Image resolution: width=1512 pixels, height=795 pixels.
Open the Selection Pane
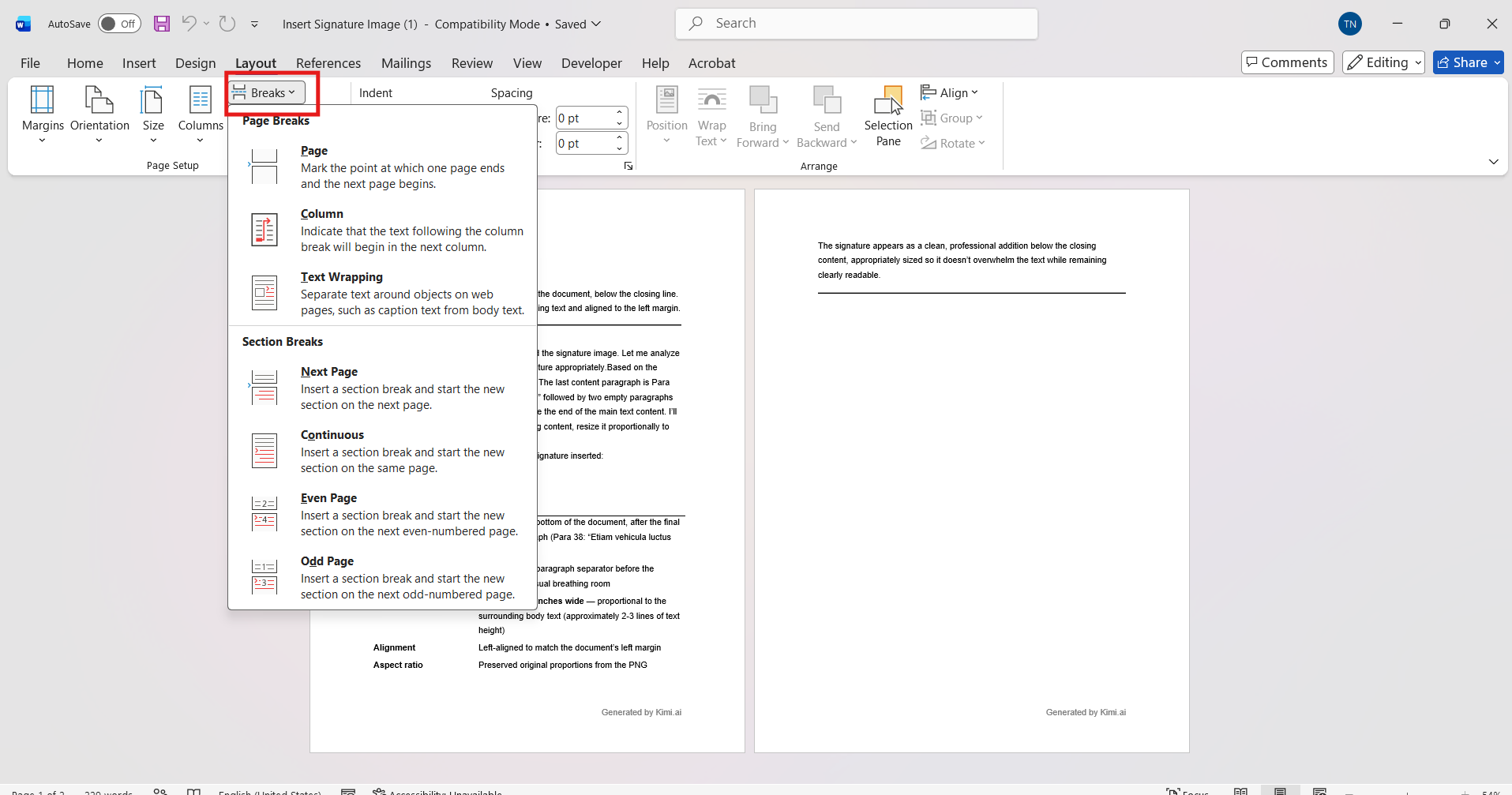click(x=888, y=116)
